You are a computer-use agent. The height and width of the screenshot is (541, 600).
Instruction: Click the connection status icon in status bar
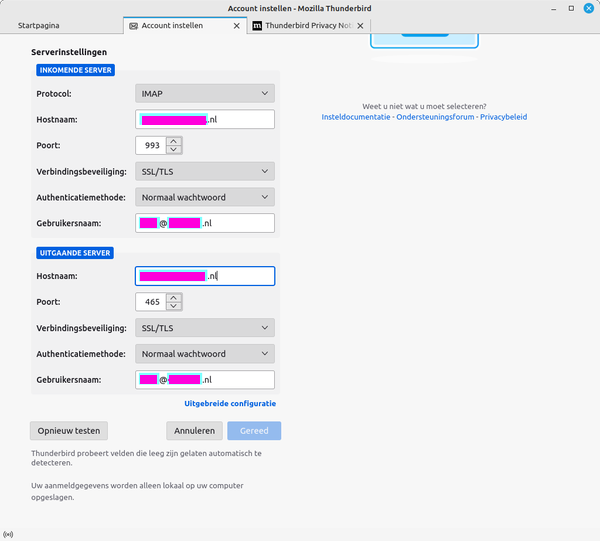8,533
